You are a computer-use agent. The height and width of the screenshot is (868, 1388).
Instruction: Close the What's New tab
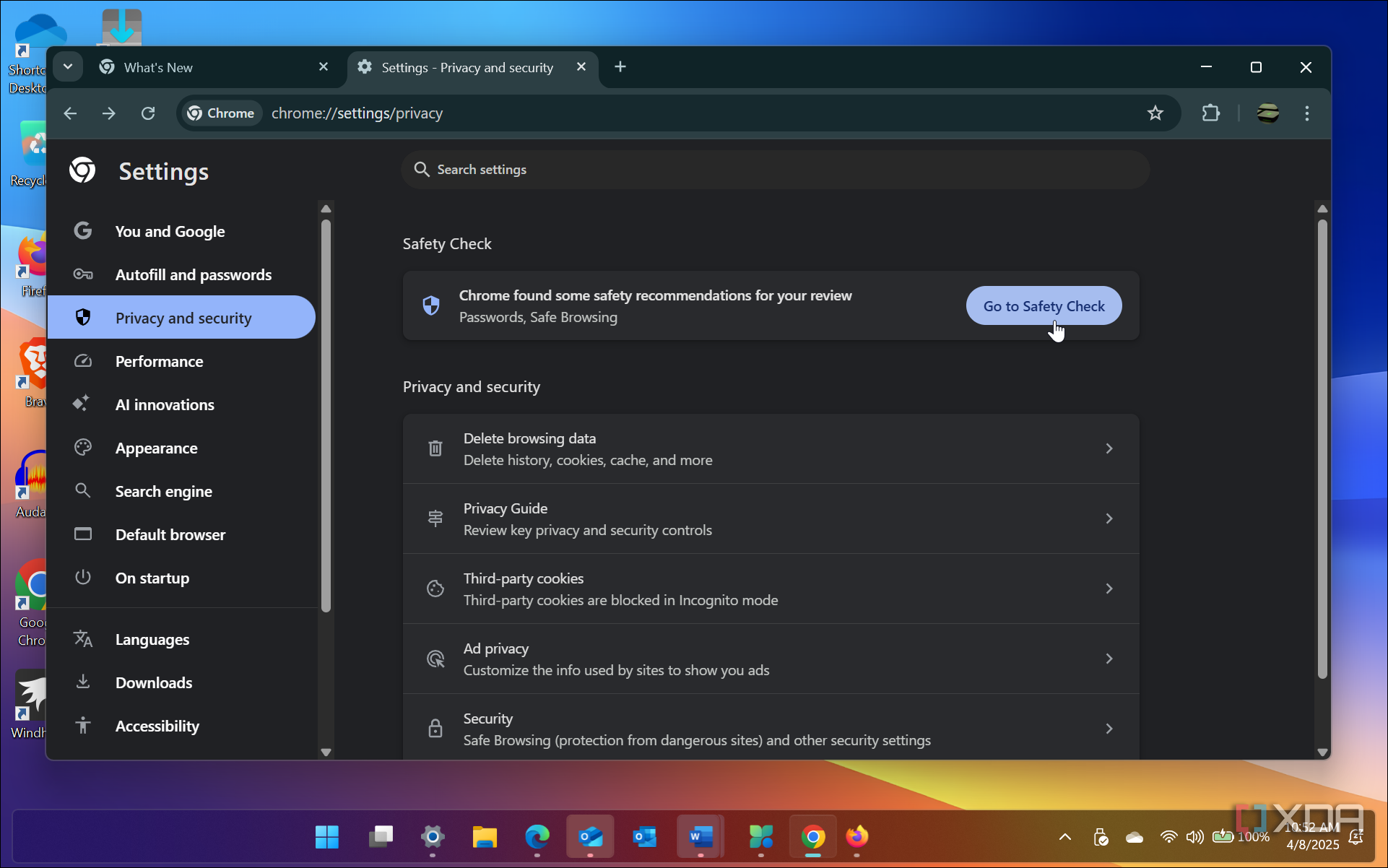pyautogui.click(x=324, y=67)
